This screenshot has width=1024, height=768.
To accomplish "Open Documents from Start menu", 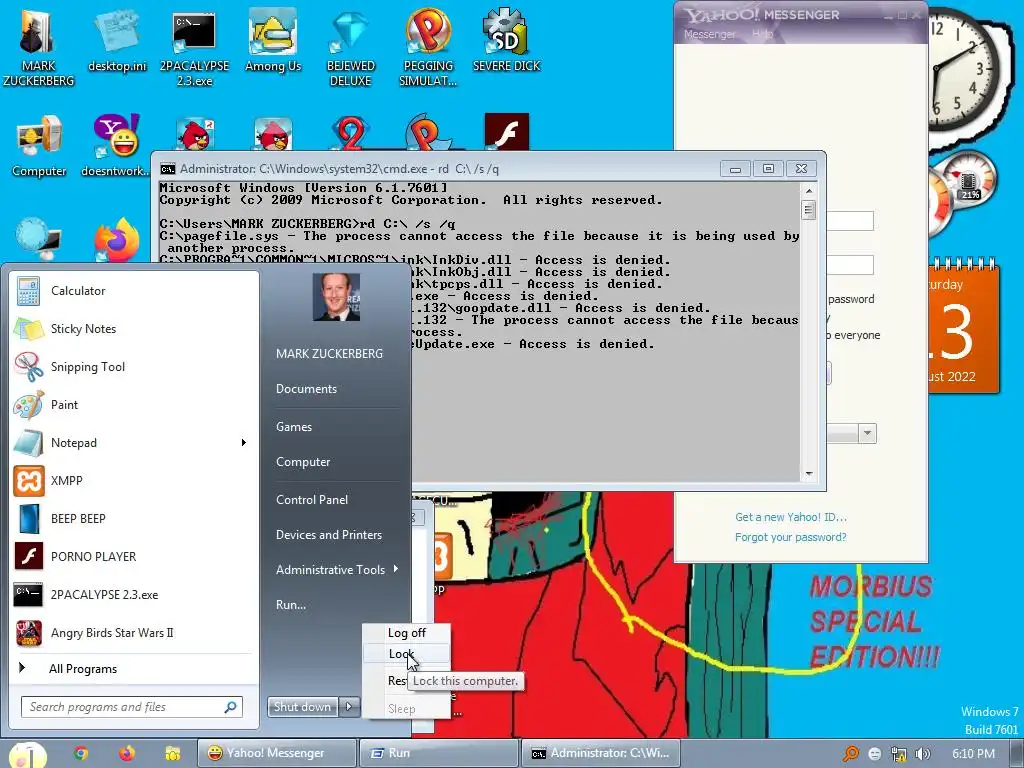I will pyautogui.click(x=306, y=389).
